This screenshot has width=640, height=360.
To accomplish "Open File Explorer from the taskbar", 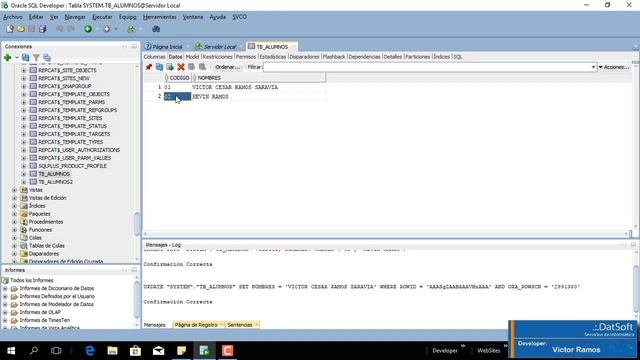I will [112, 351].
